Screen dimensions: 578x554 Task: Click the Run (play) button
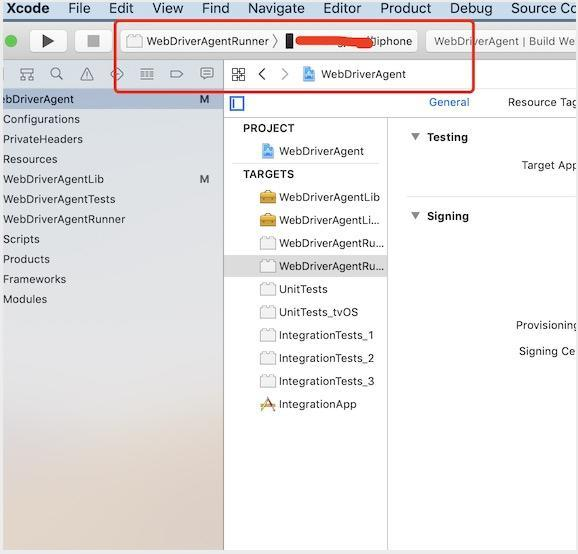[48, 41]
